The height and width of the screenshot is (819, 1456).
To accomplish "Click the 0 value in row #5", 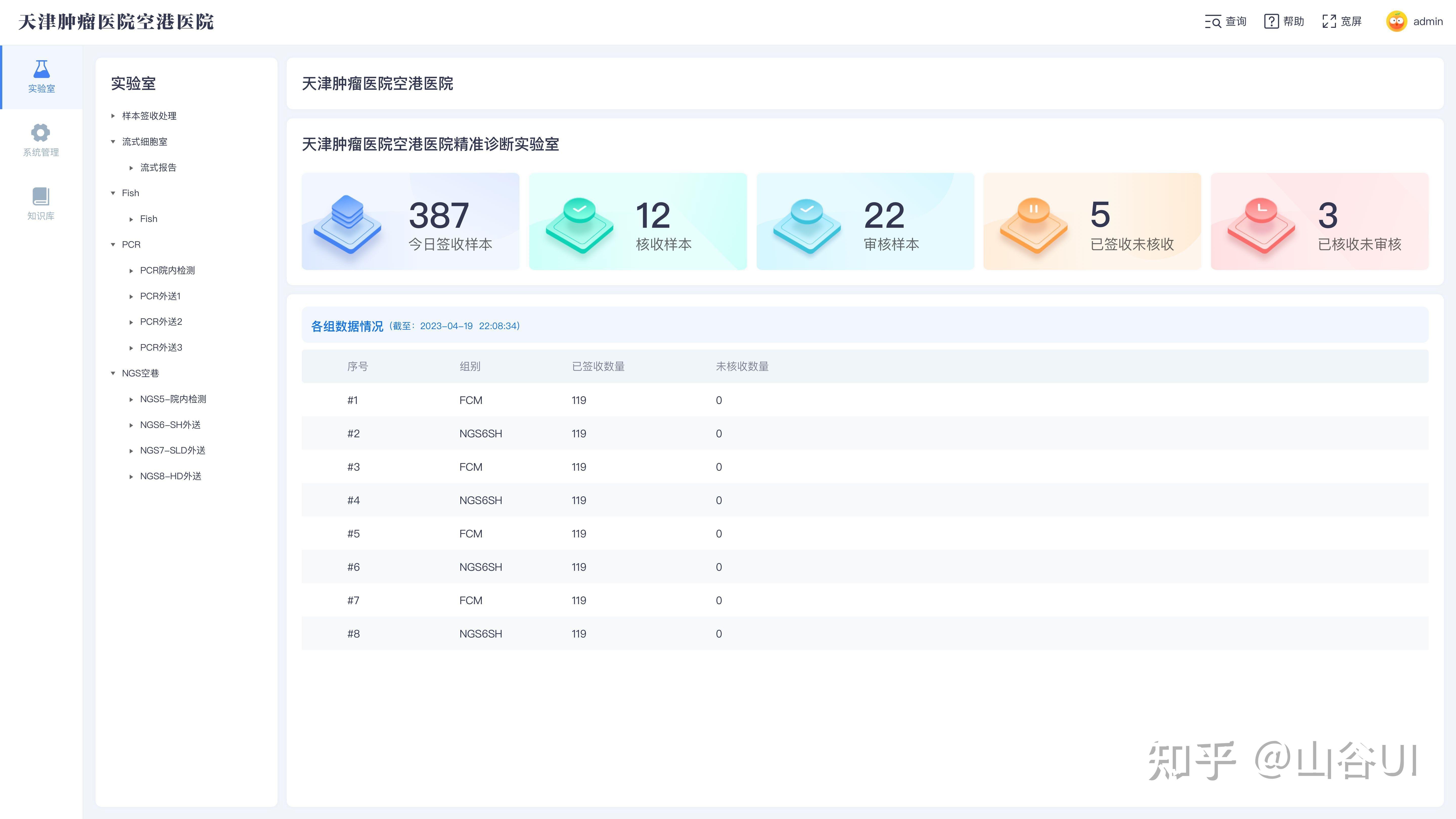I will pos(719,534).
